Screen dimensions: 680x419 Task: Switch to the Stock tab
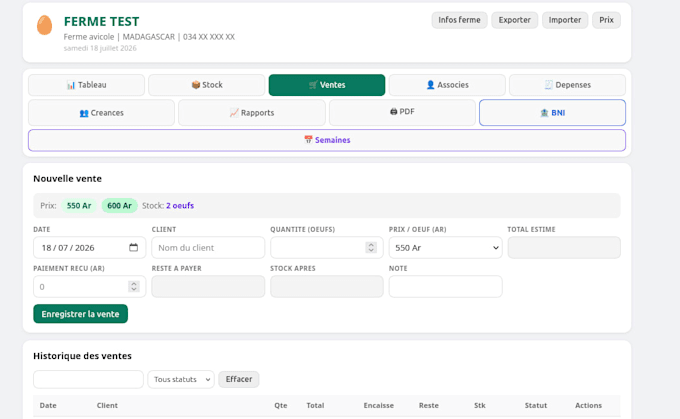pos(206,85)
